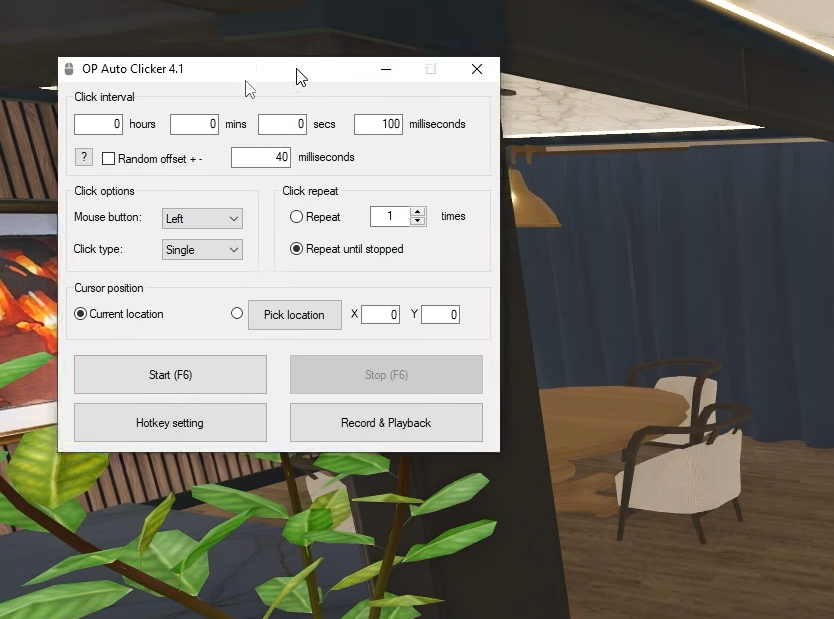
Task: Select Repeat until stopped option
Action: tap(296, 249)
